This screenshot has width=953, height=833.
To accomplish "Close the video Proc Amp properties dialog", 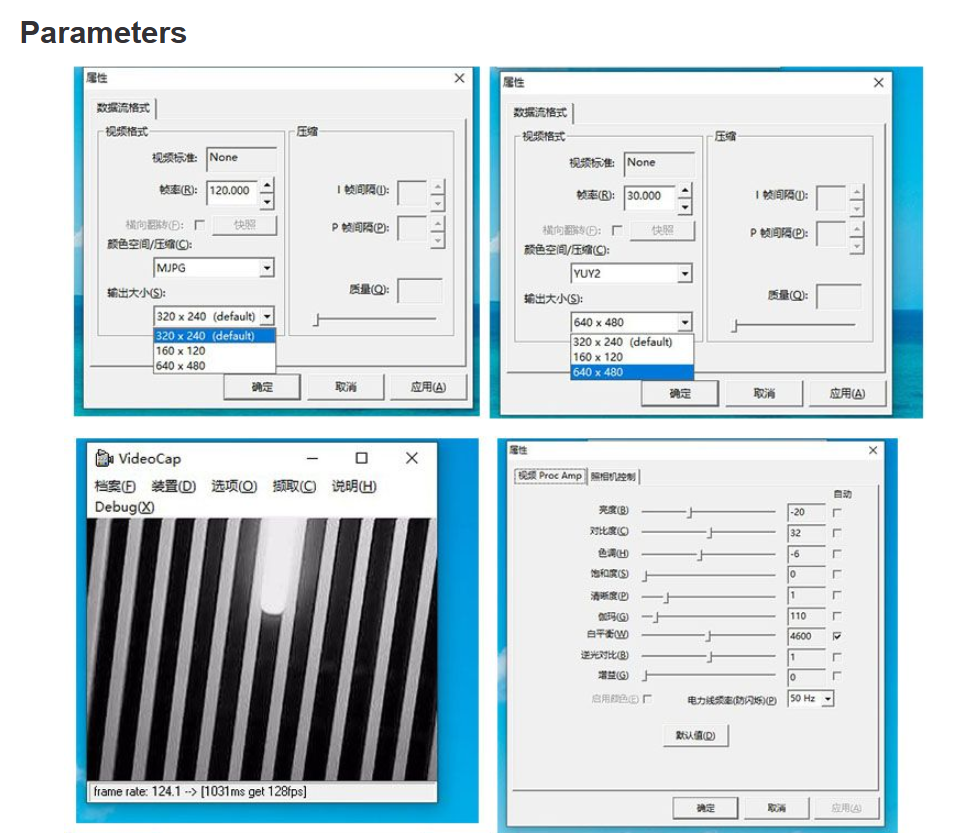I will [873, 450].
